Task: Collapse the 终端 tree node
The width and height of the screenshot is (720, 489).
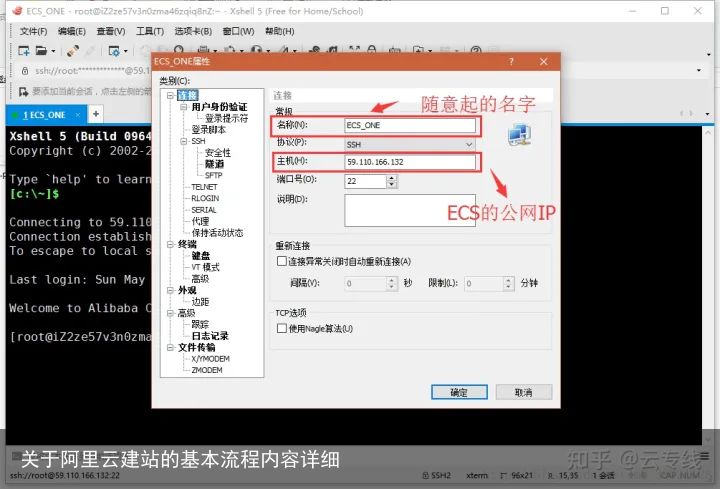Action: 170,244
